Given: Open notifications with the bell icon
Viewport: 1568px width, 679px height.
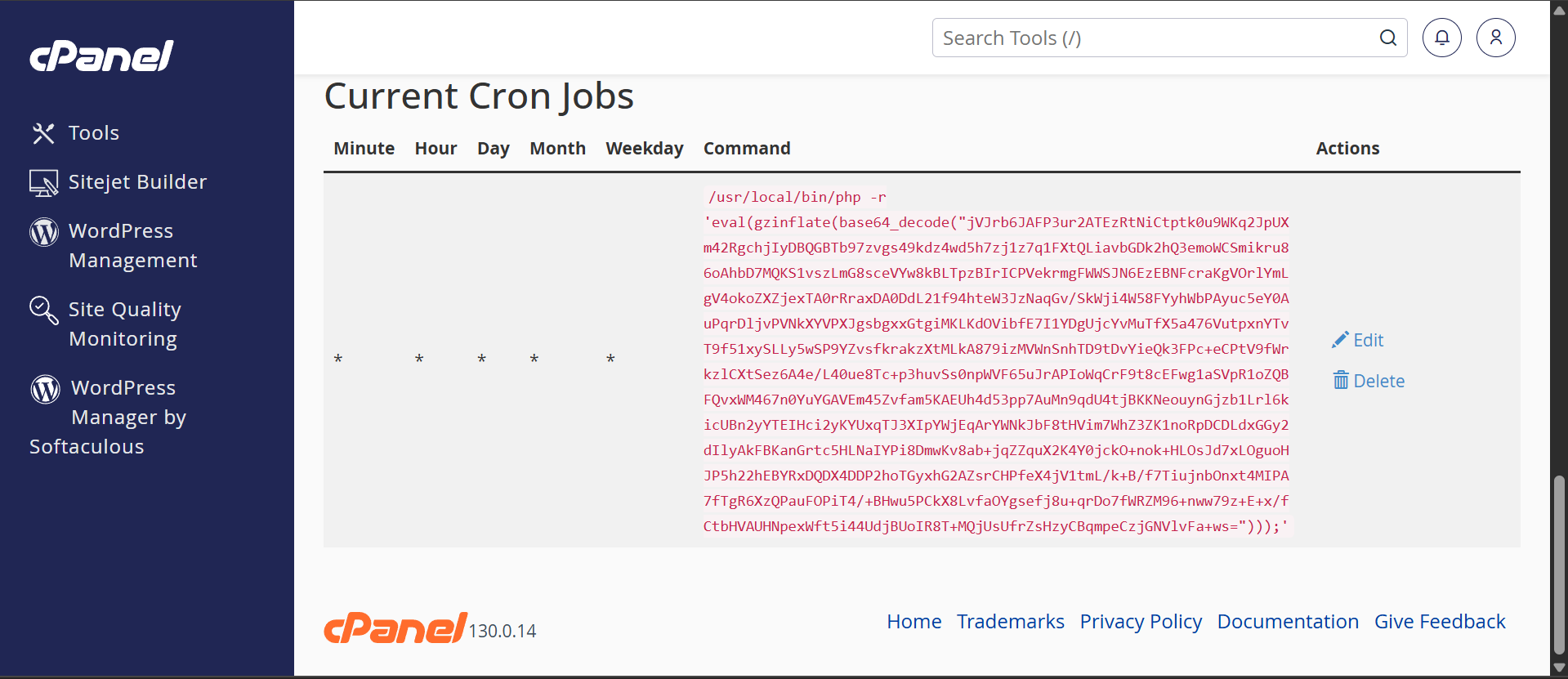Looking at the screenshot, I should tap(1442, 38).
